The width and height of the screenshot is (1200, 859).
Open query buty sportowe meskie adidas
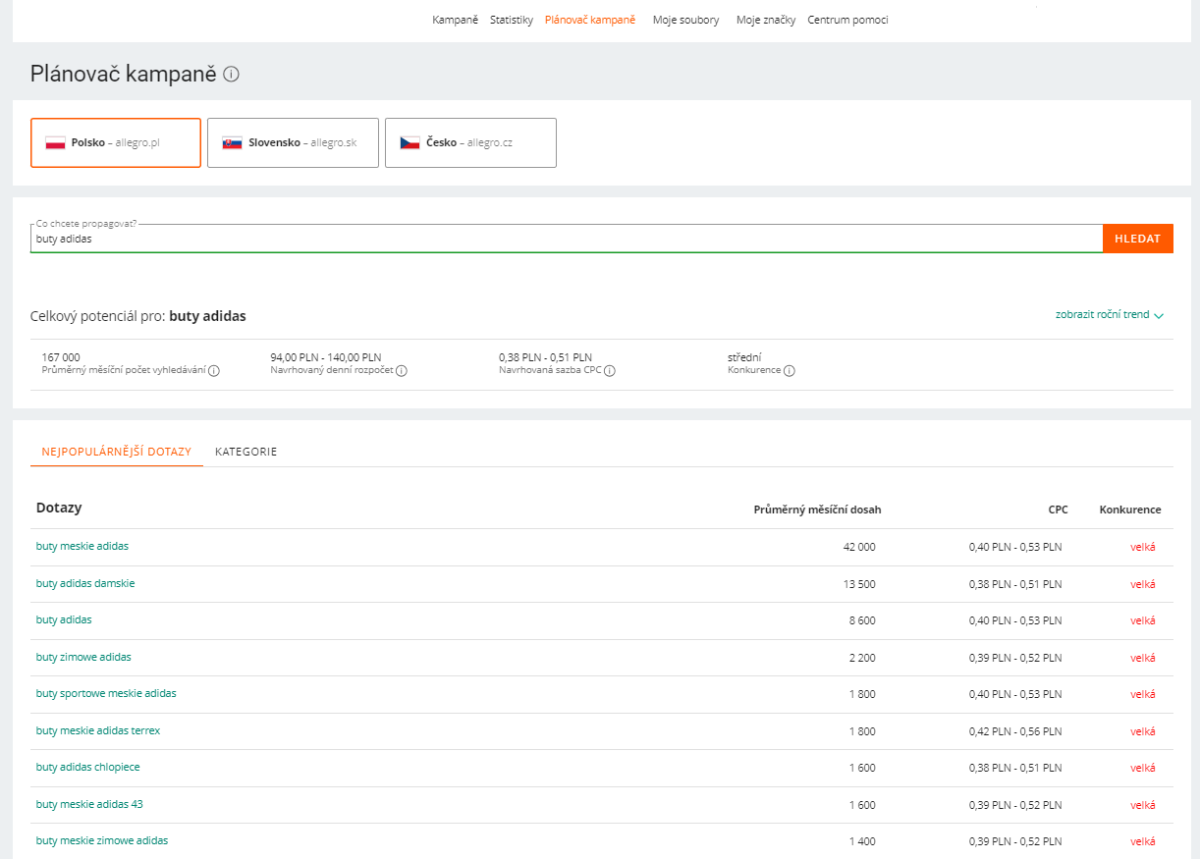pyautogui.click(x=106, y=693)
